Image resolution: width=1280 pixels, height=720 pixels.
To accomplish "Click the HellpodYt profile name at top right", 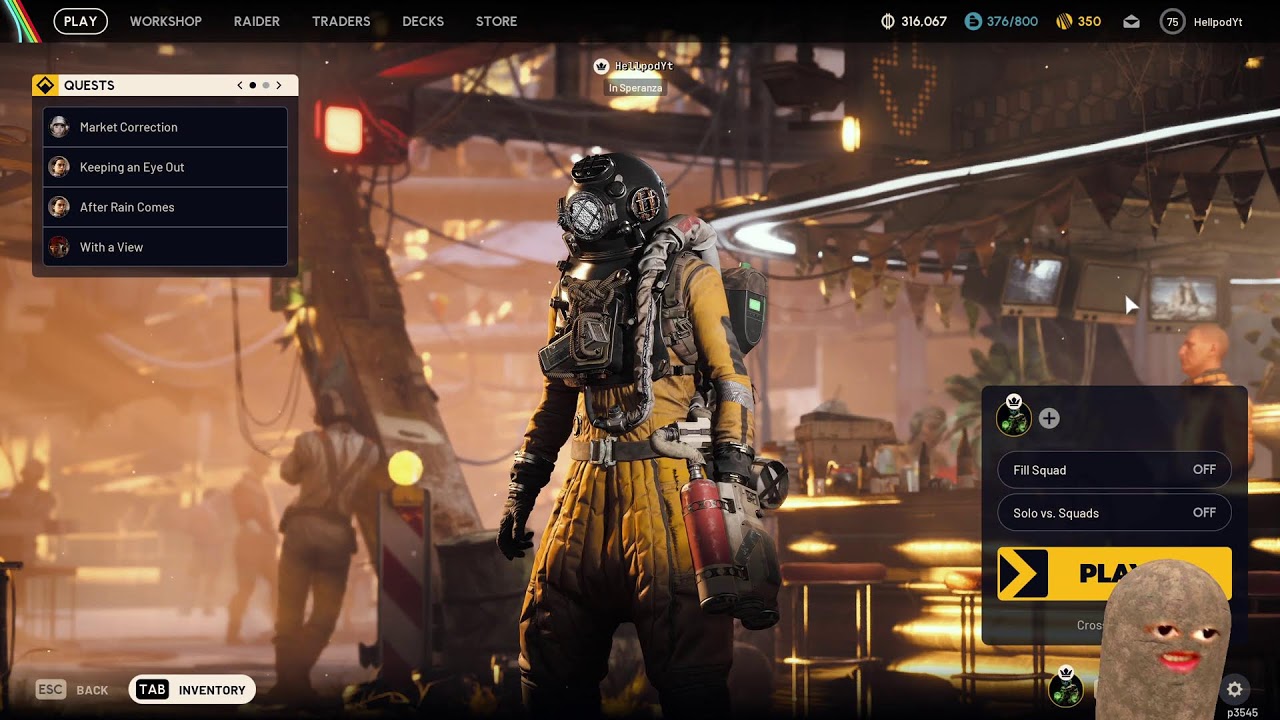I will 1218,21.
